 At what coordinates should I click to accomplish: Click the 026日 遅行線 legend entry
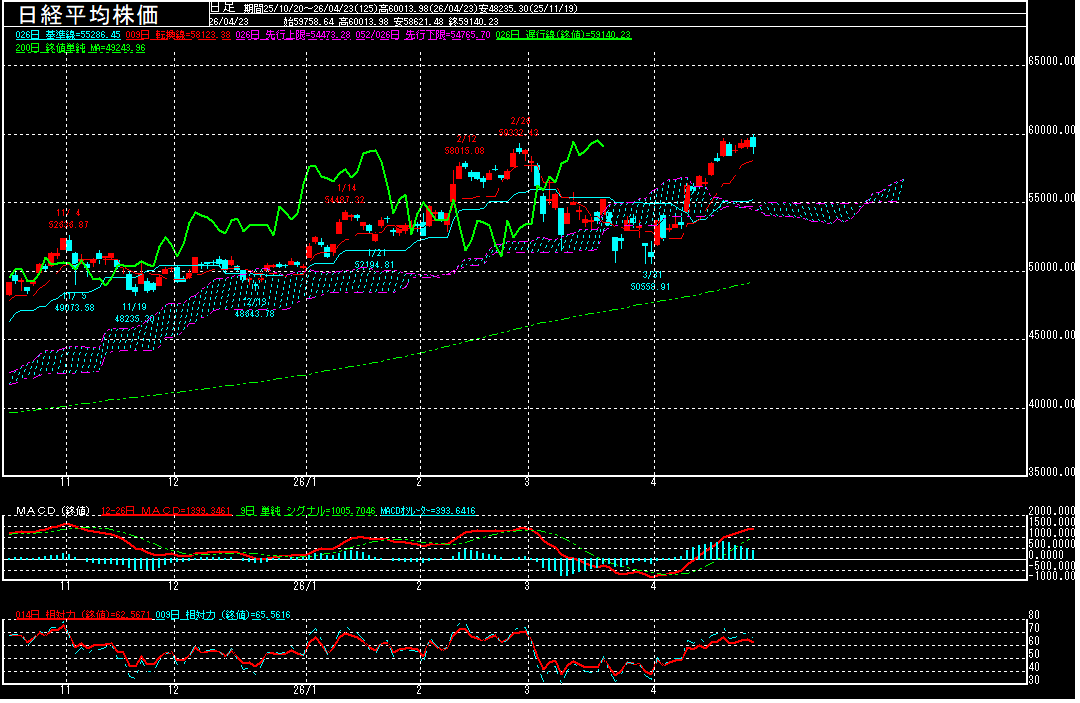[563, 34]
